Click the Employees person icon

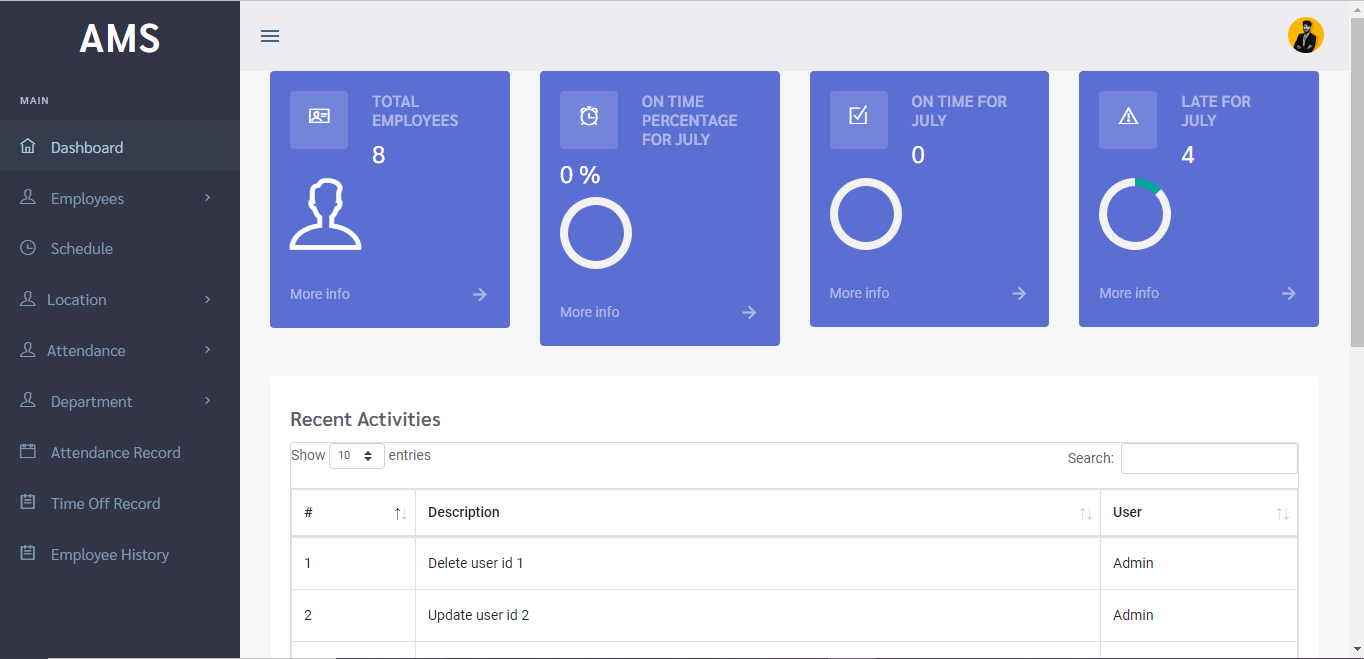coord(28,198)
